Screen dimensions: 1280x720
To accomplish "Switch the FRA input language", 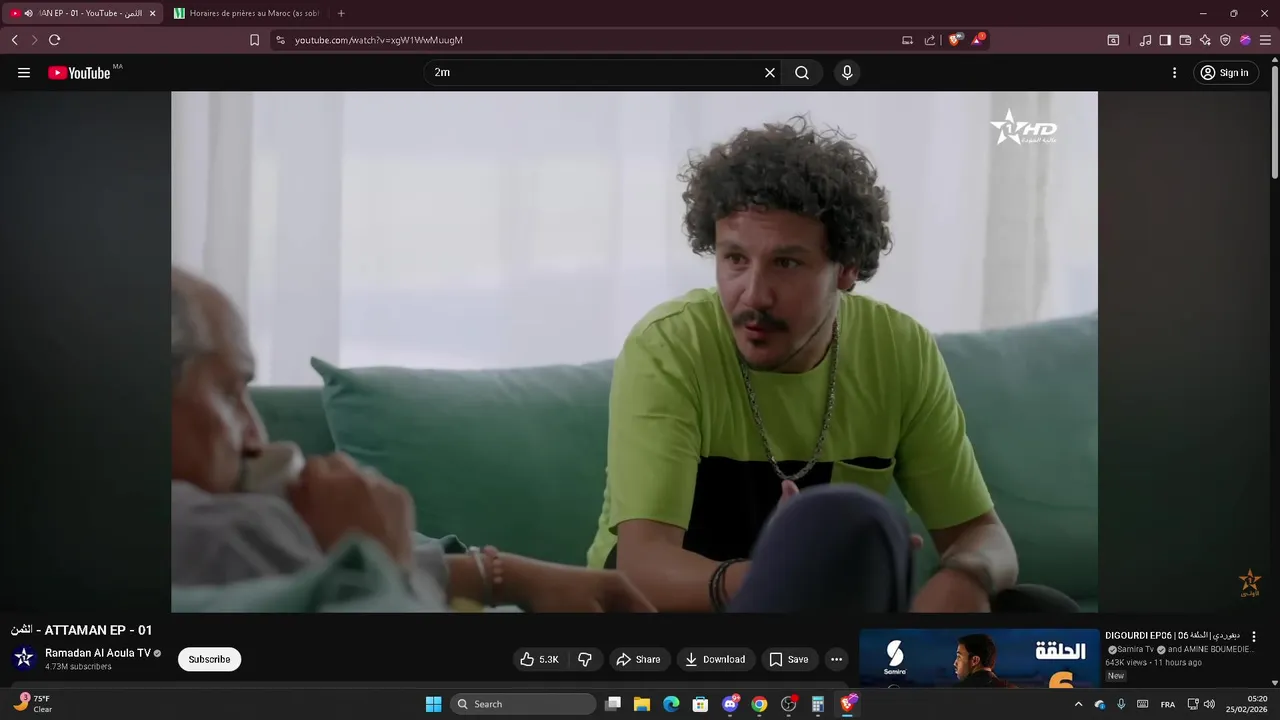I will (x=1168, y=704).
